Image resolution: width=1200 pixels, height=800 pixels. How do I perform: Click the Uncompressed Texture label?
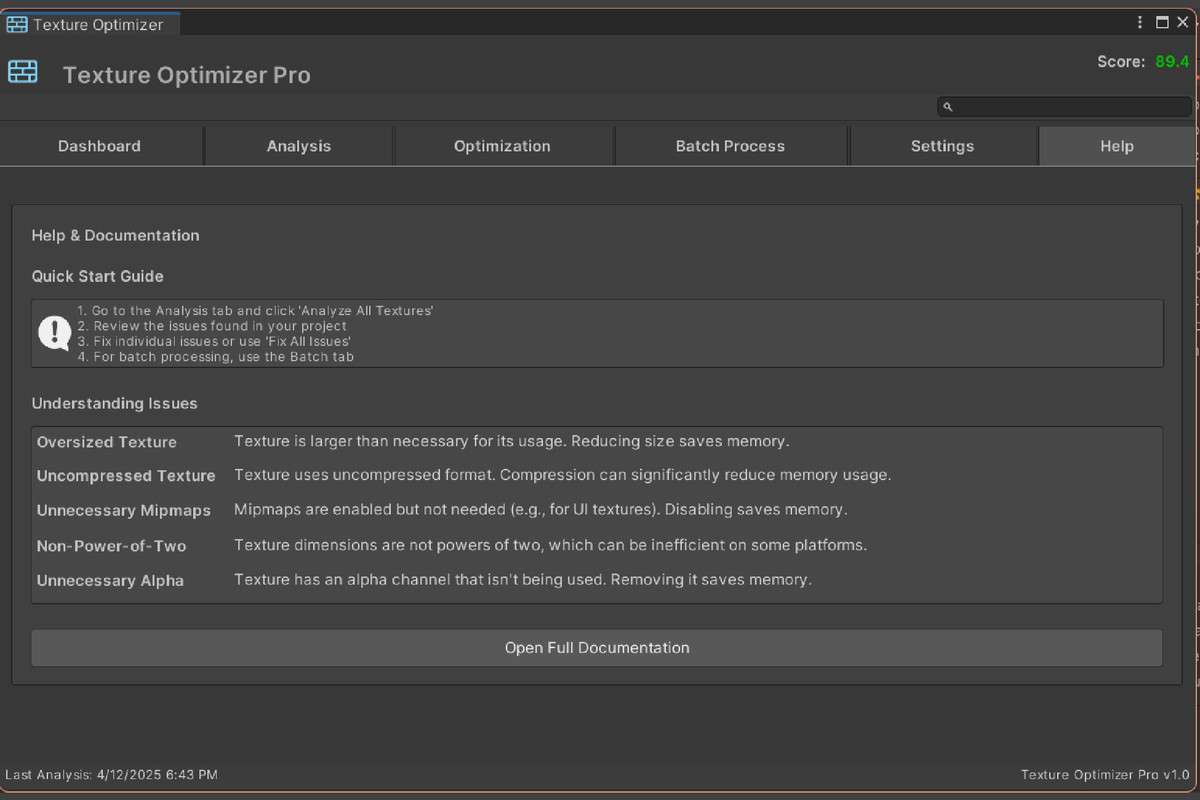126,476
